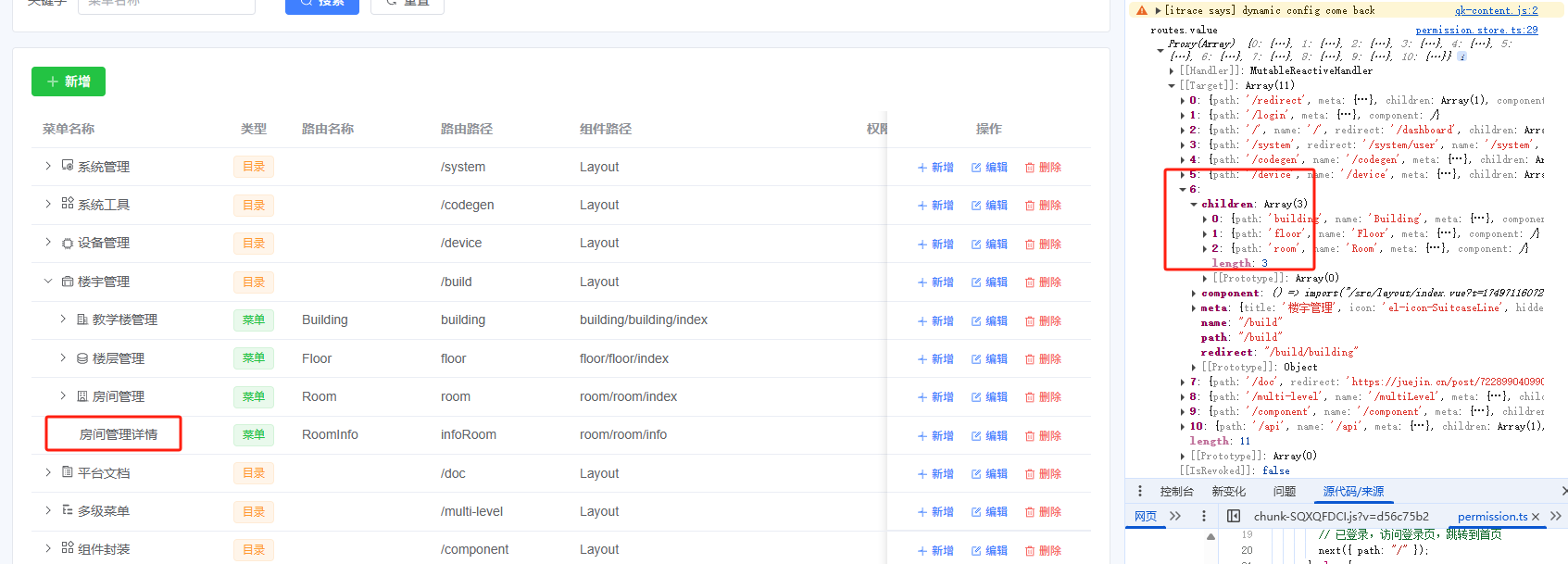This screenshot has width=1568, height=564.
Task: Expand the 系统工具 row
Action: (x=48, y=204)
